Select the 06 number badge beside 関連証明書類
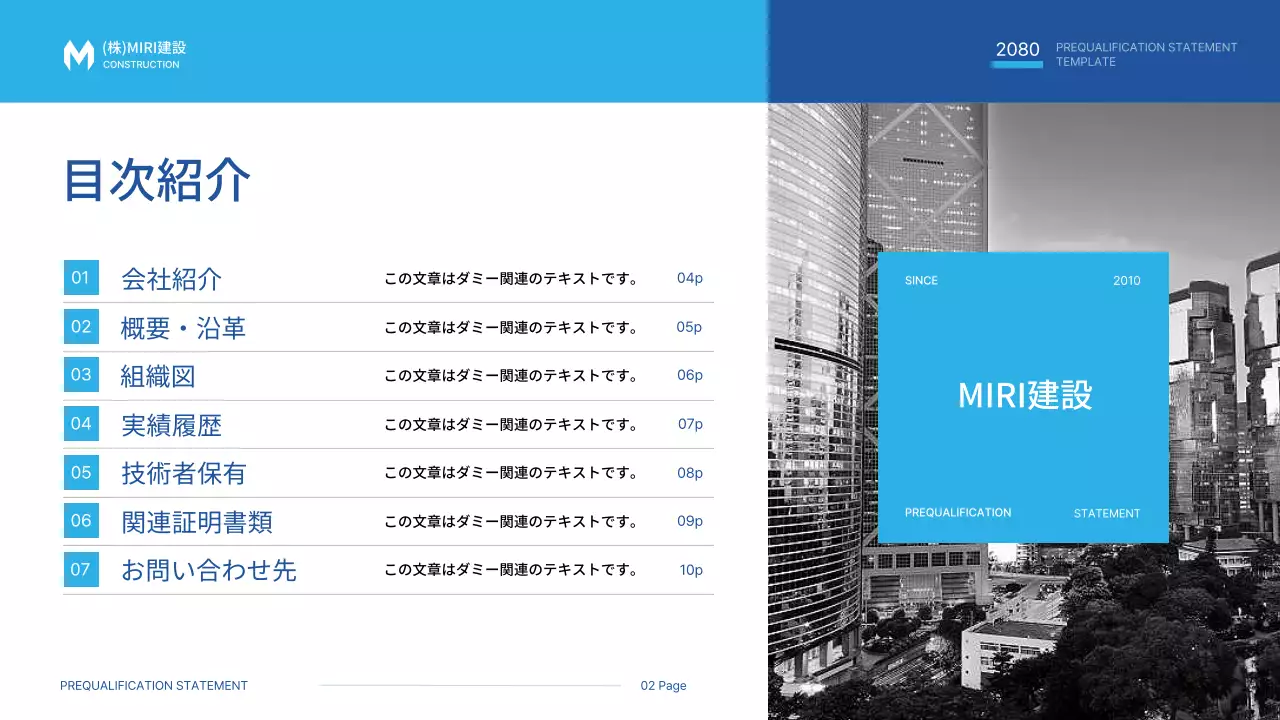Image resolution: width=1280 pixels, height=720 pixels. [x=81, y=520]
